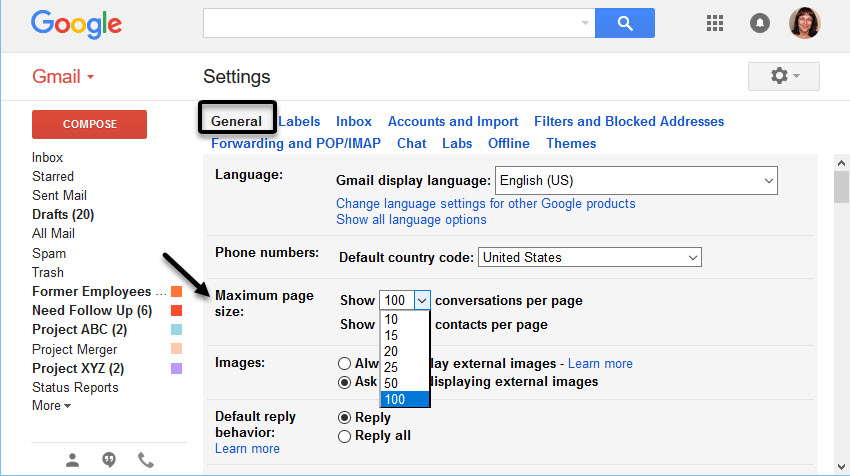Switch to the Labs tab
The width and height of the screenshot is (850, 476).
coord(457,143)
